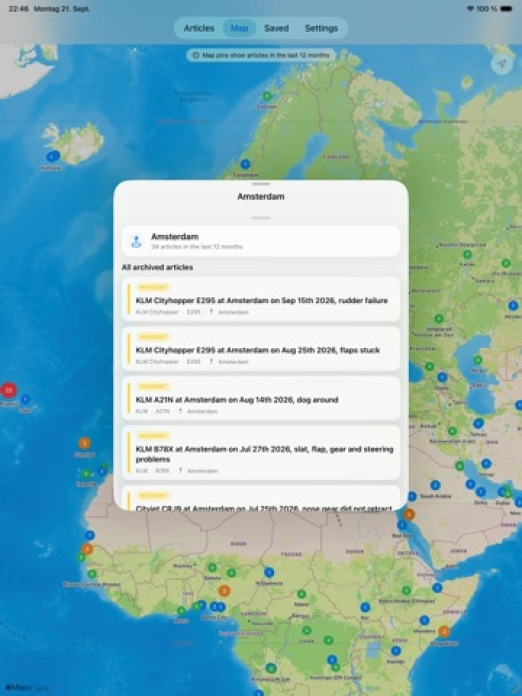Image resolution: width=522 pixels, height=696 pixels.
Task: Click the handle below the Amsterdam title
Action: 261,218
